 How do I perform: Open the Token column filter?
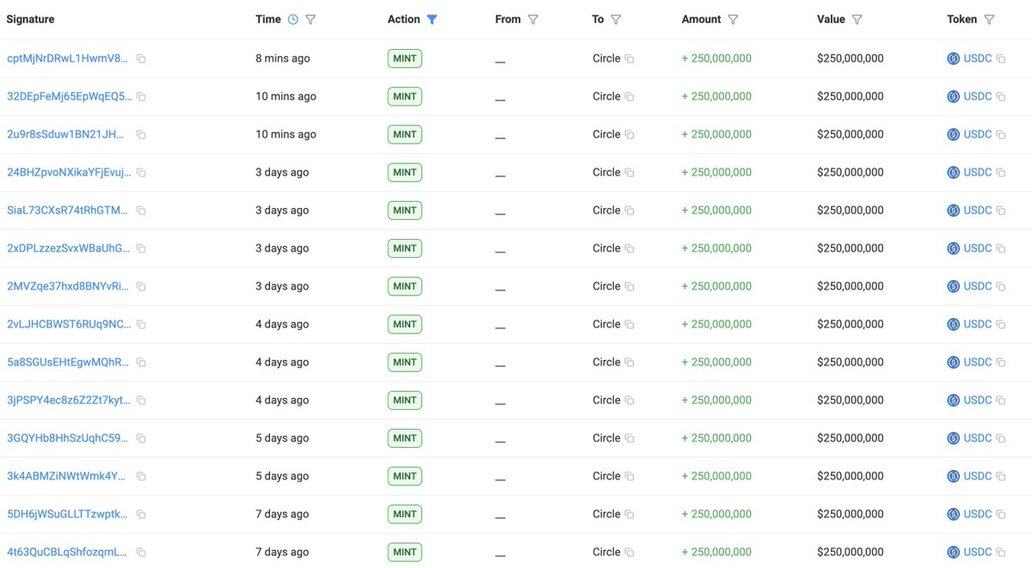click(989, 19)
